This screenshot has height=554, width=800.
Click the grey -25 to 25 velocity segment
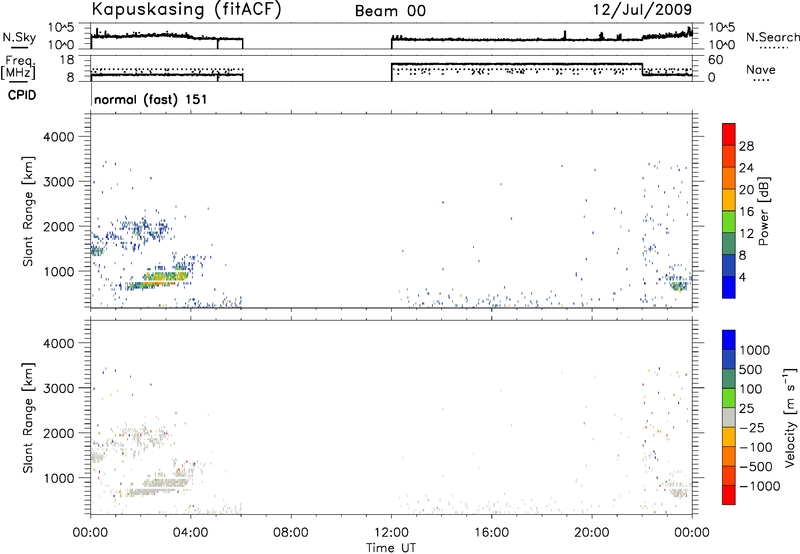point(729,417)
